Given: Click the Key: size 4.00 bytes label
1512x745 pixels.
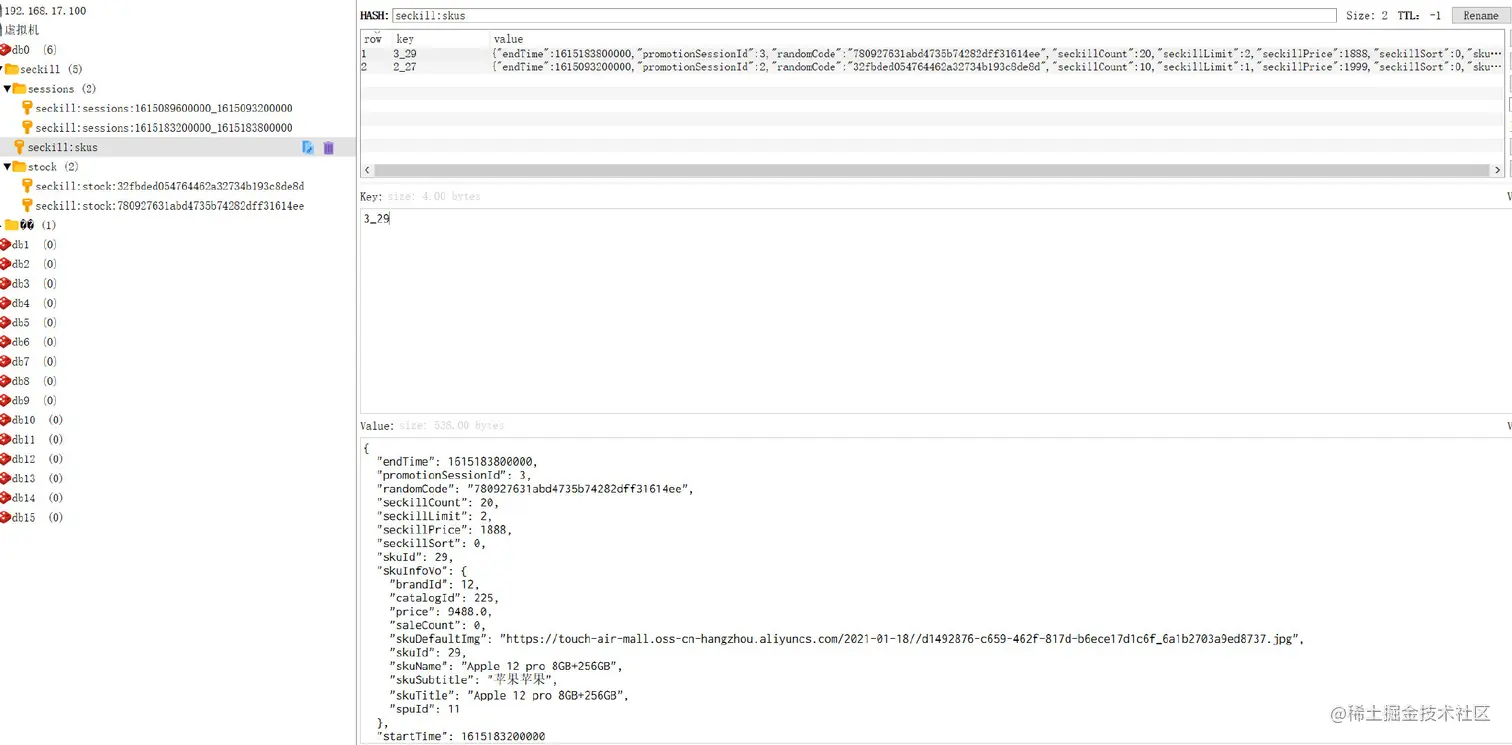Looking at the screenshot, I should tap(420, 196).
